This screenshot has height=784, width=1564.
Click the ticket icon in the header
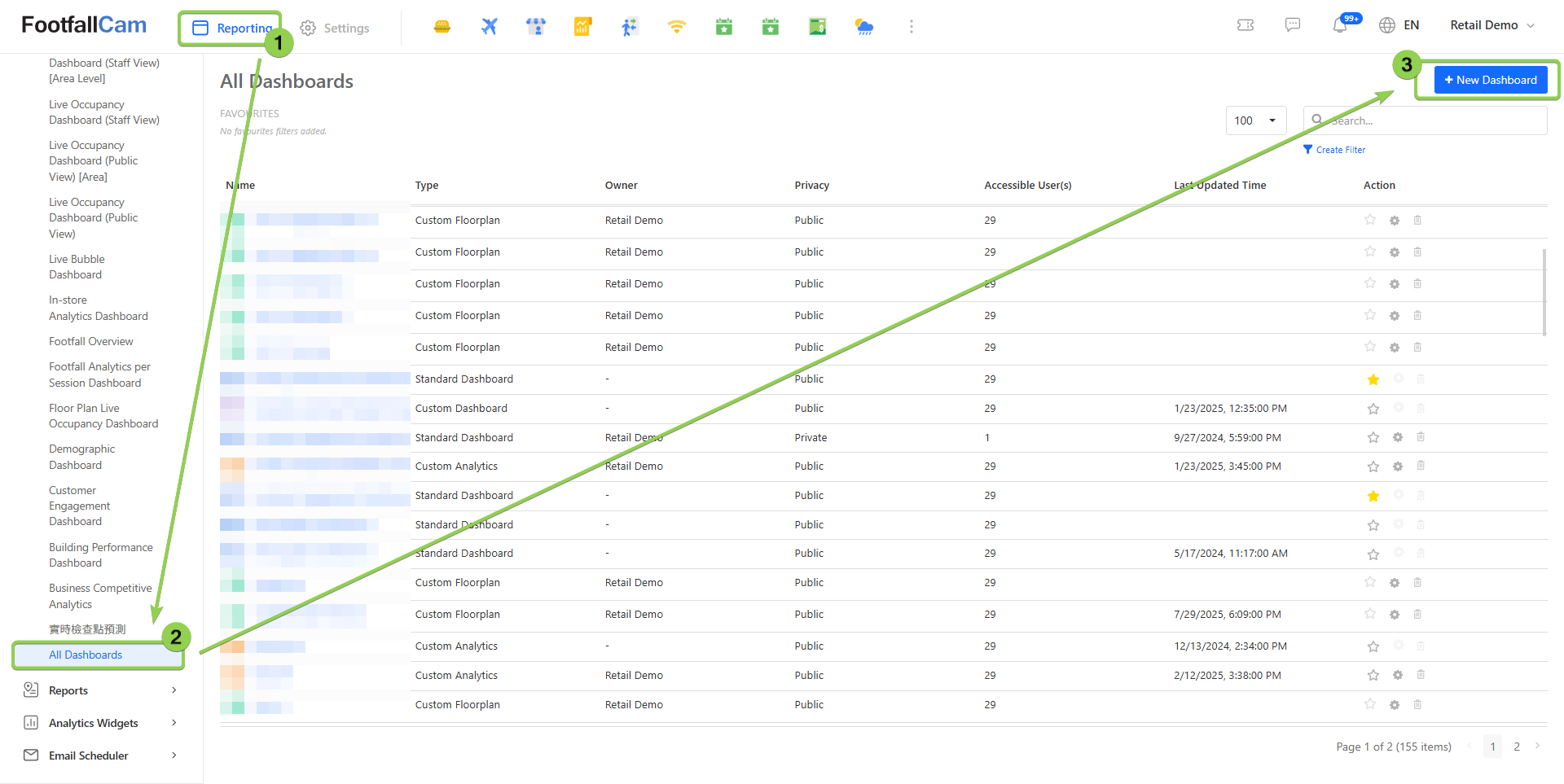point(1245,25)
